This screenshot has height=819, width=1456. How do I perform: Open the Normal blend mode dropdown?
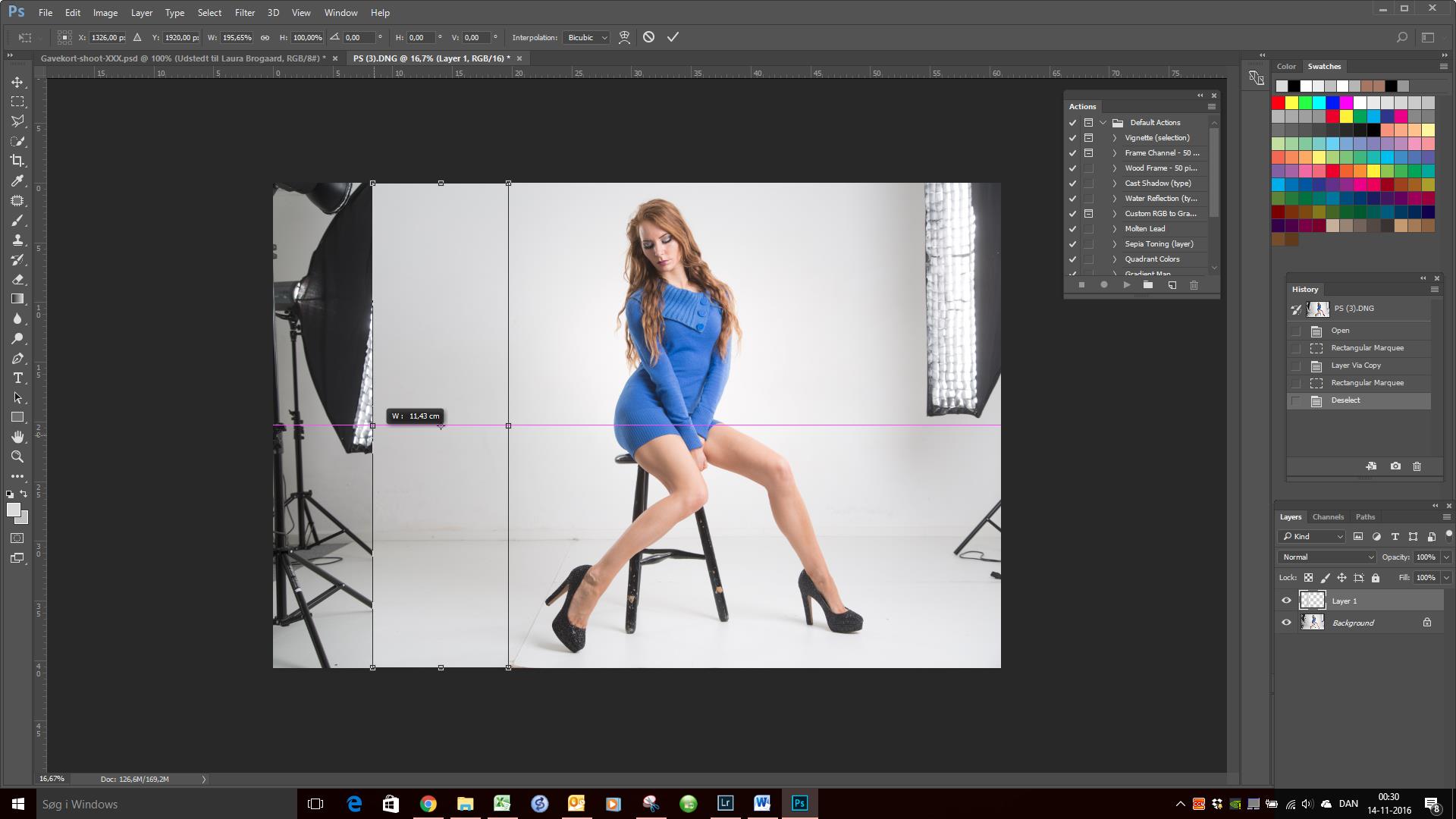click(1327, 557)
